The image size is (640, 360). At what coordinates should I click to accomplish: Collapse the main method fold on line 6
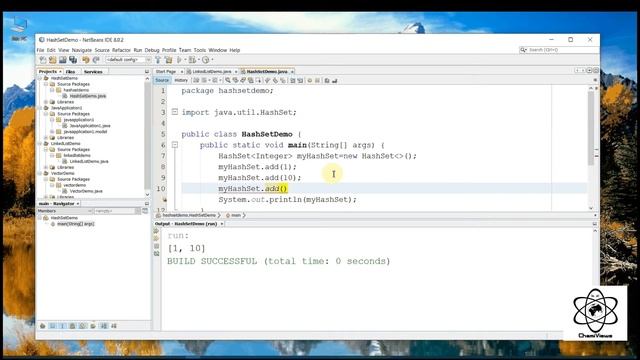click(x=175, y=144)
